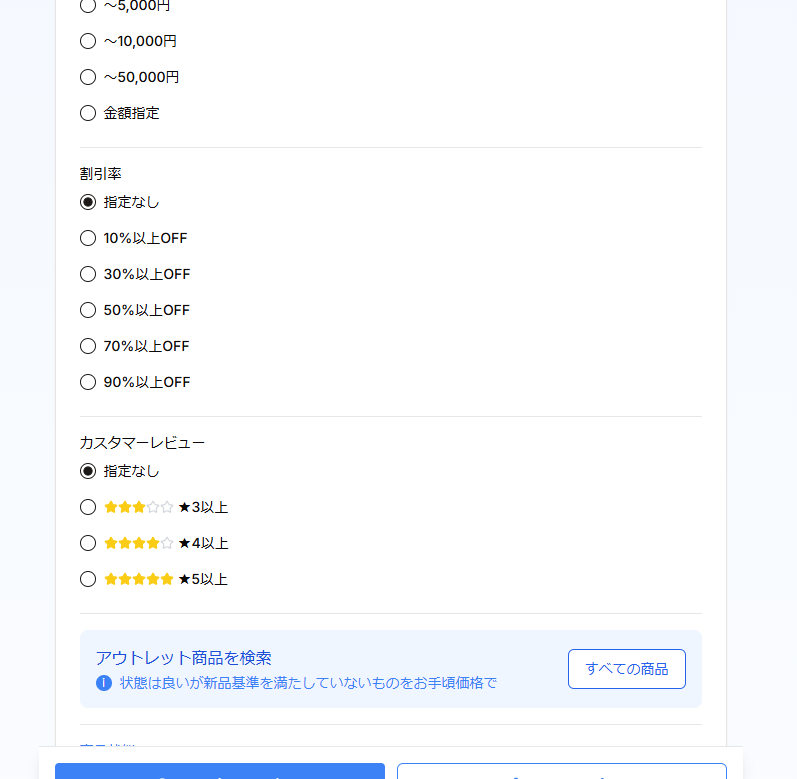Click the blue info icon in the outlet banner
This screenshot has height=779, width=797.
pos(104,683)
